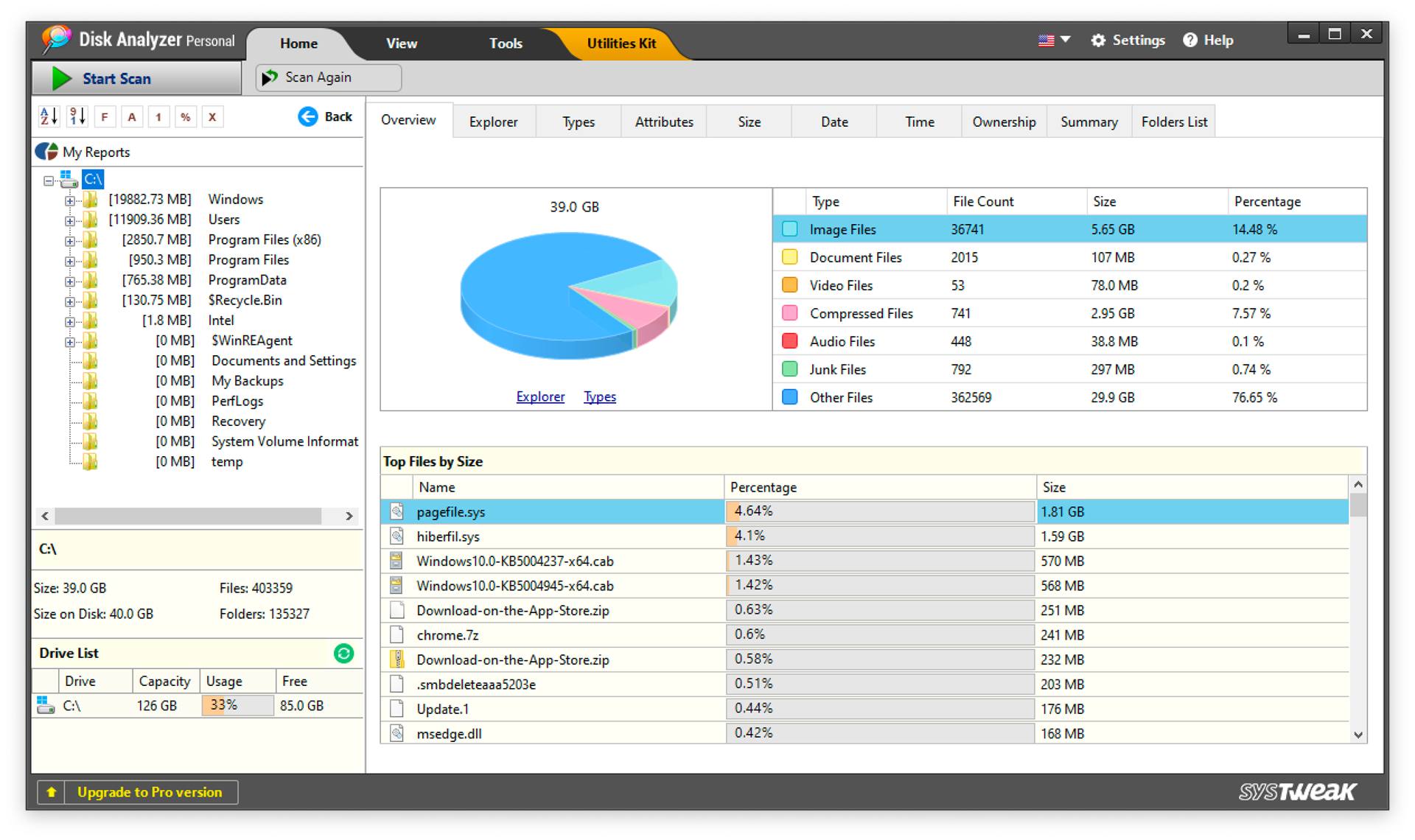Click the upgrade arrow icon in footer
Screen dimensions: 1415x840
[51, 792]
